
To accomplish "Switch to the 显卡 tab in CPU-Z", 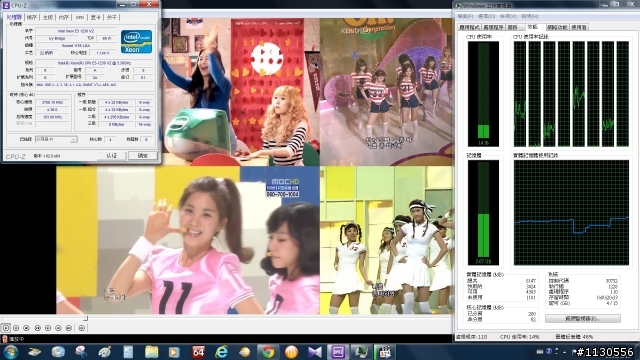I will coord(96,17).
